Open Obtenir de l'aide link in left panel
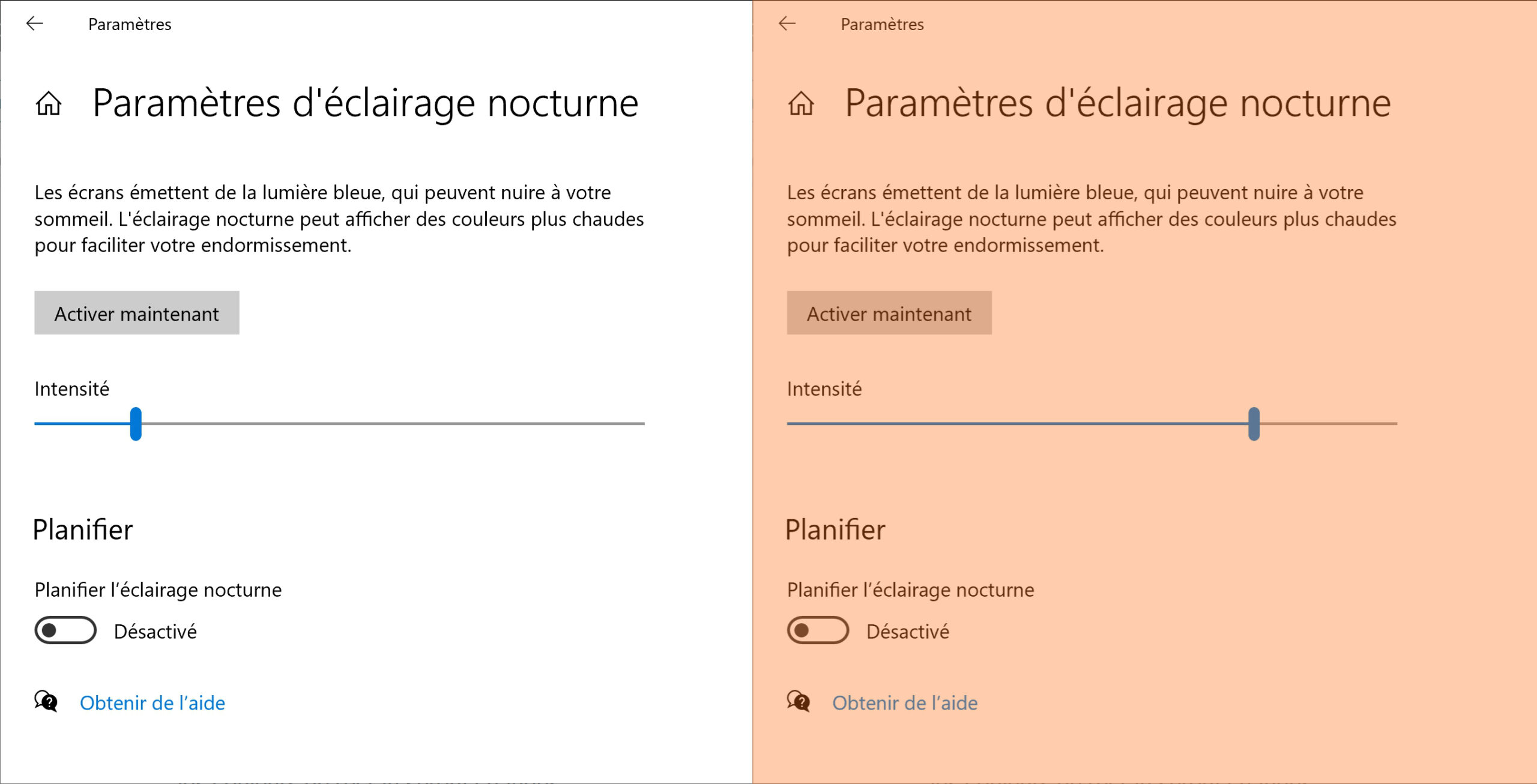Image resolution: width=1537 pixels, height=784 pixels. click(x=152, y=703)
